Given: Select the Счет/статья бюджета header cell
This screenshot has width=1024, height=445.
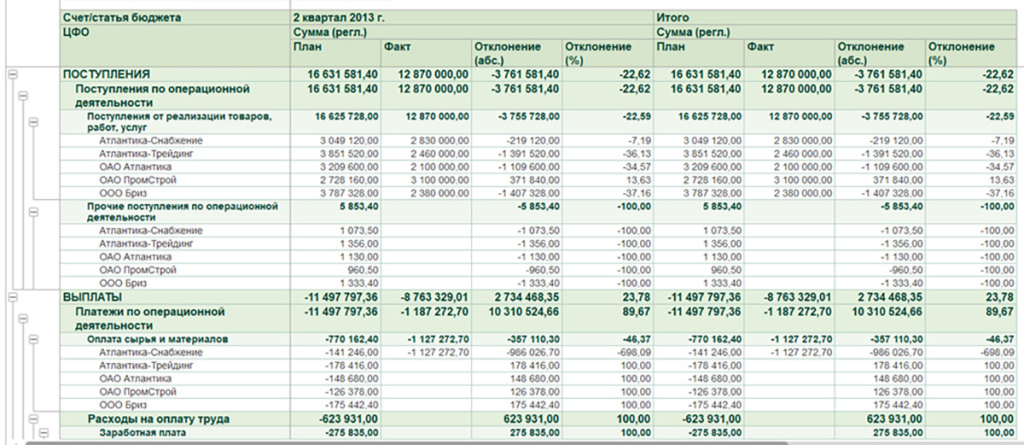Looking at the screenshot, I should click(120, 18).
